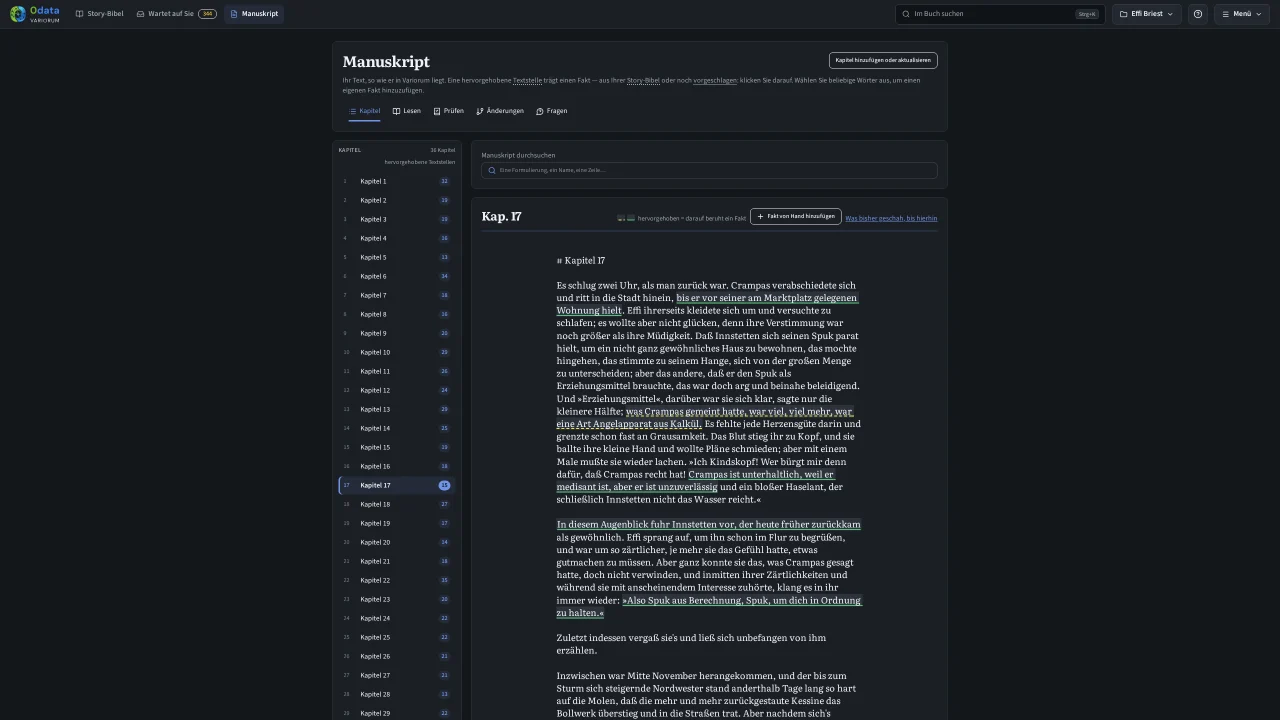Image resolution: width=1280 pixels, height=720 pixels.
Task: Select Kapitel 1 in chapter list
Action: 397,181
